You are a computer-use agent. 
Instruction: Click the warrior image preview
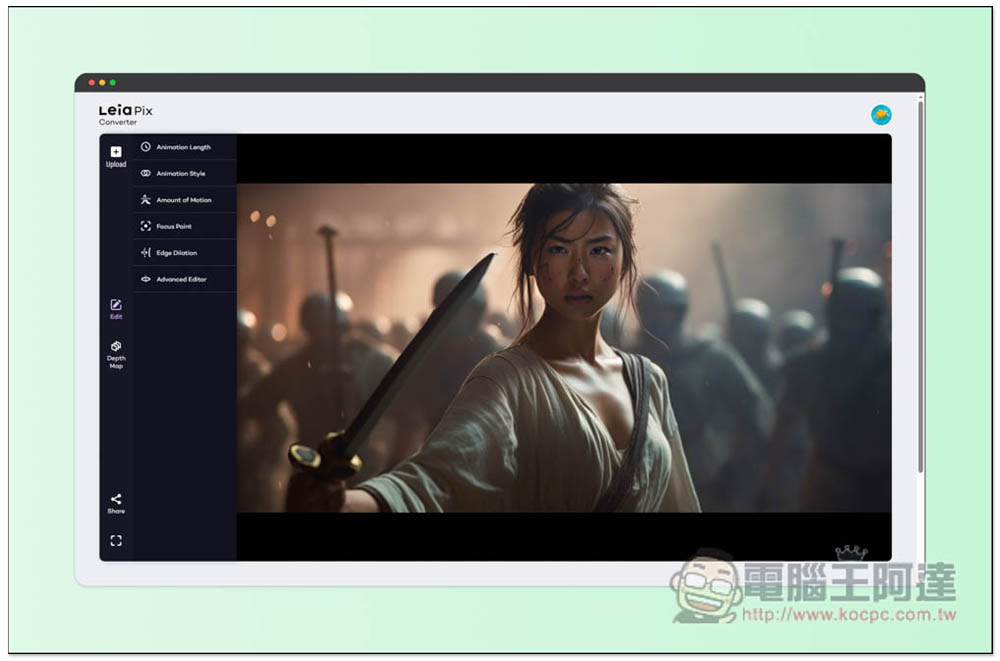click(564, 348)
